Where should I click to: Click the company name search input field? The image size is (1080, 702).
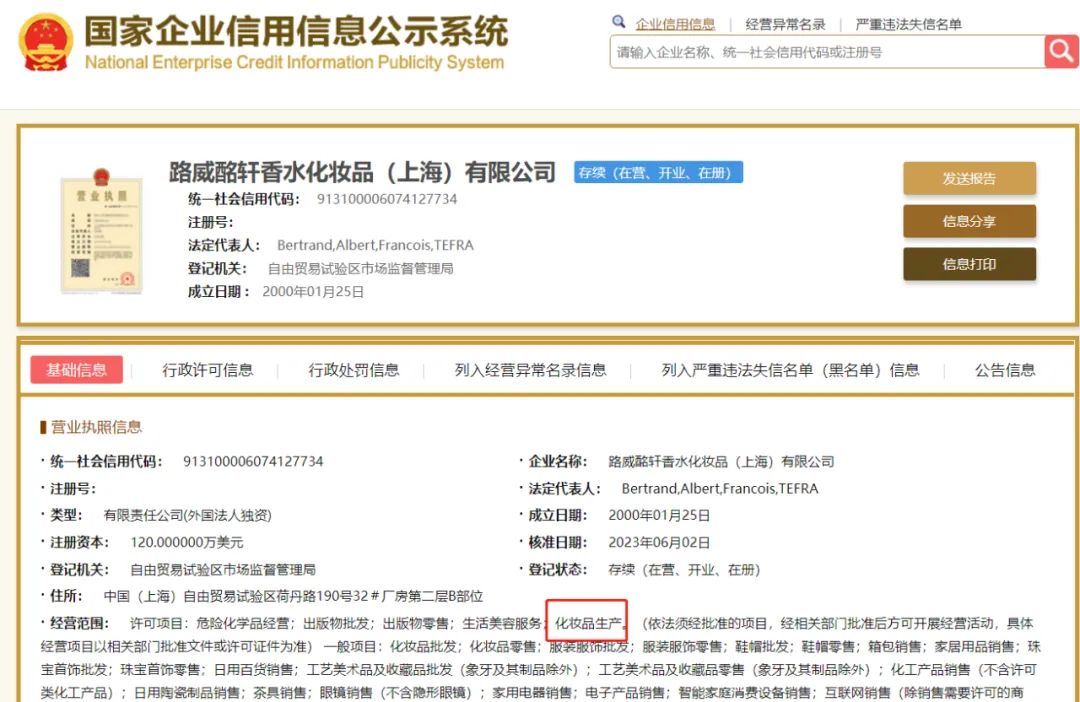[827, 52]
